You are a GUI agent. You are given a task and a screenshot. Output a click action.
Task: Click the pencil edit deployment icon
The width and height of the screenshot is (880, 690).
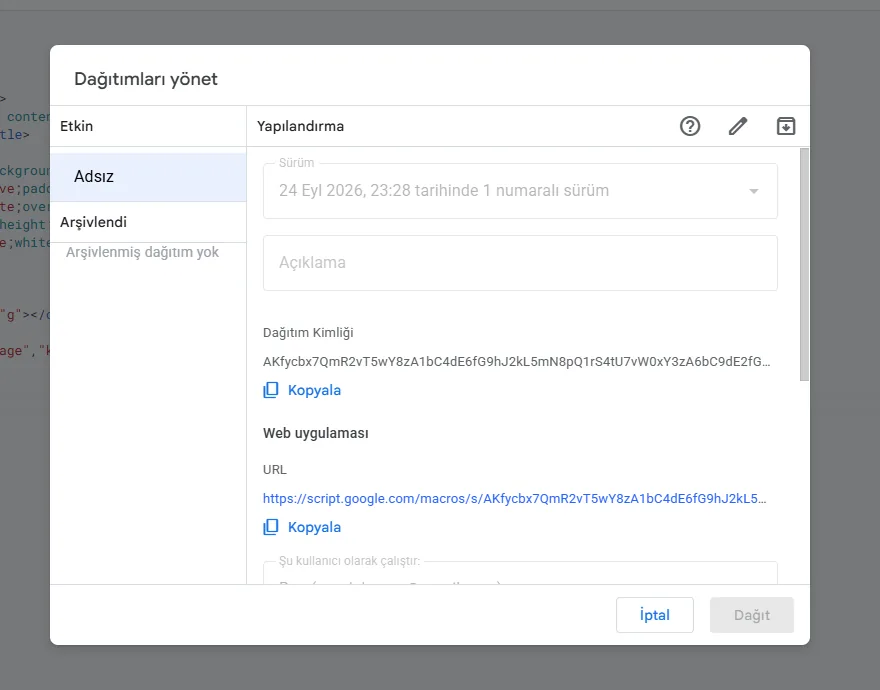click(x=738, y=126)
